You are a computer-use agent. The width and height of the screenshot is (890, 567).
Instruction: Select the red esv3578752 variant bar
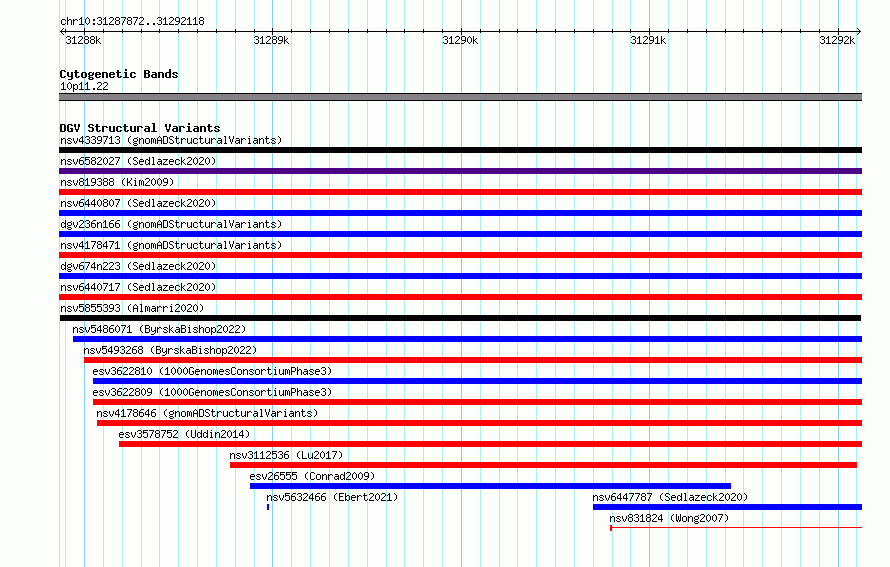[x=490, y=444]
